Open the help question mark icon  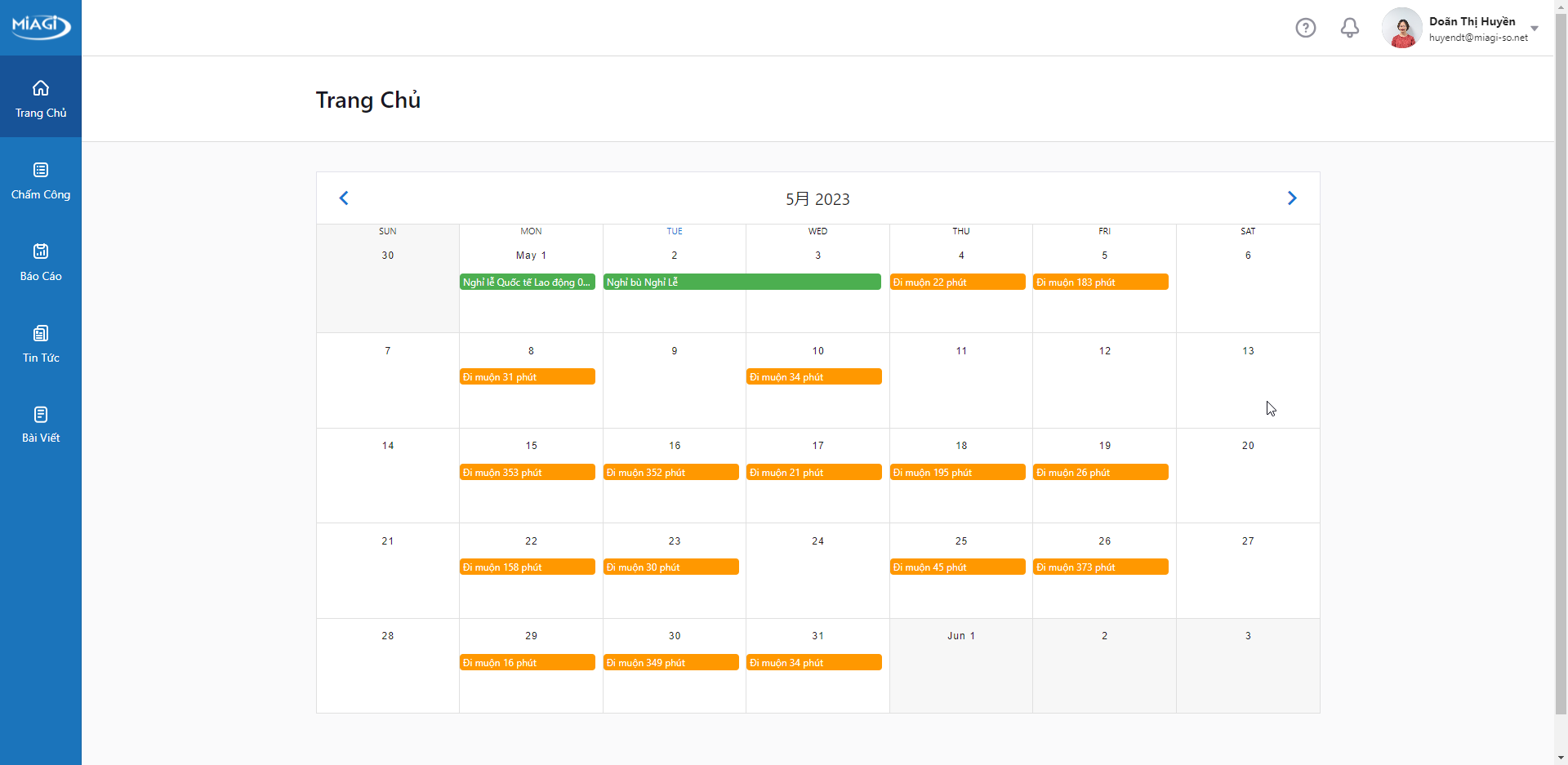[x=1305, y=28]
